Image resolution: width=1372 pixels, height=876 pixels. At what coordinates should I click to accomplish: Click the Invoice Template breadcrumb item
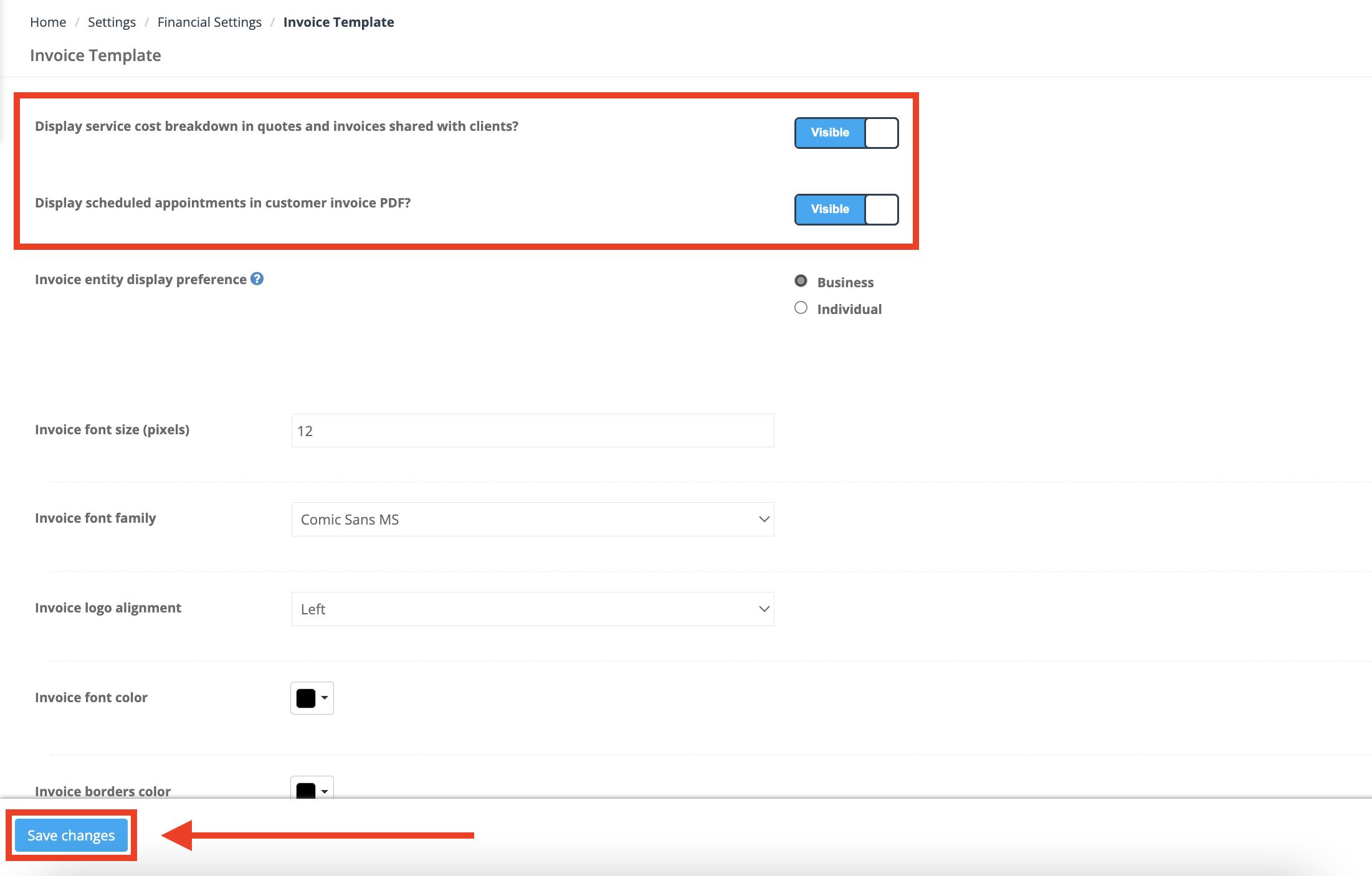(x=338, y=22)
